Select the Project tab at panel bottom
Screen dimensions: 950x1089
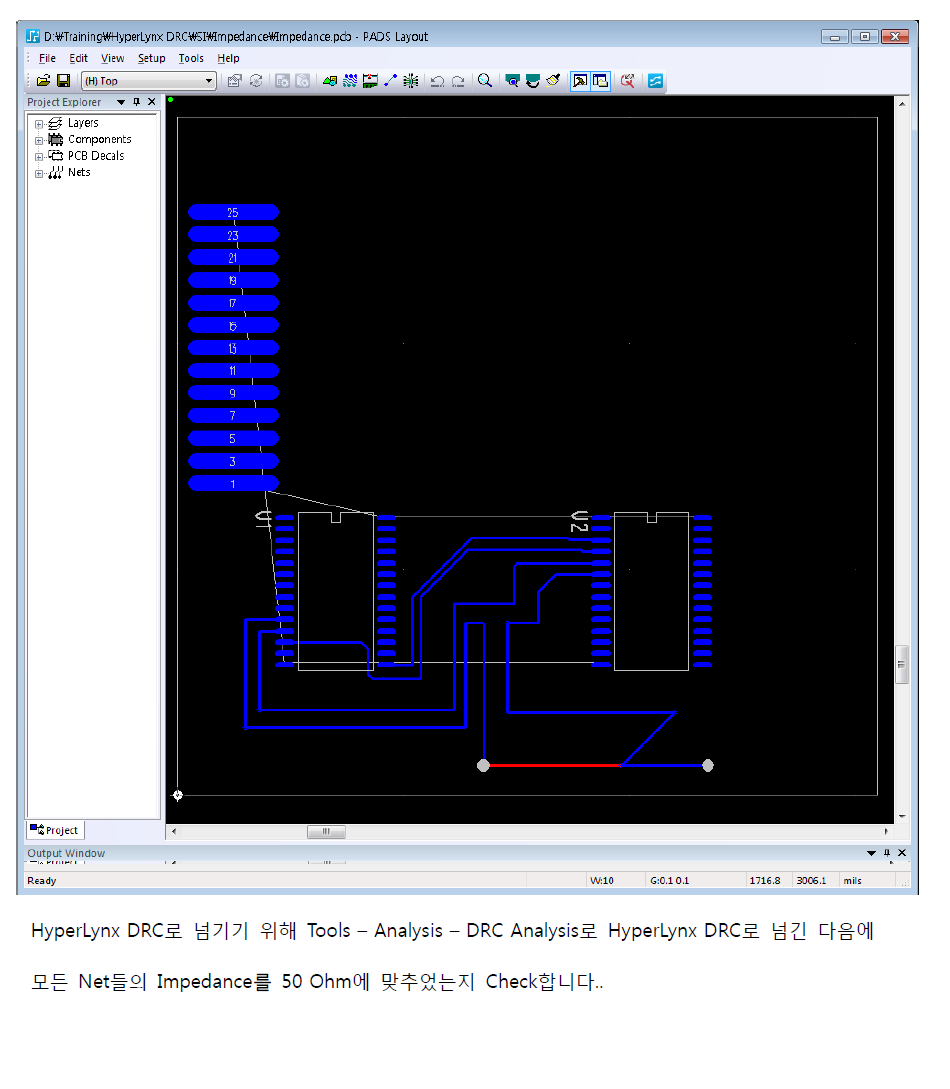click(55, 830)
